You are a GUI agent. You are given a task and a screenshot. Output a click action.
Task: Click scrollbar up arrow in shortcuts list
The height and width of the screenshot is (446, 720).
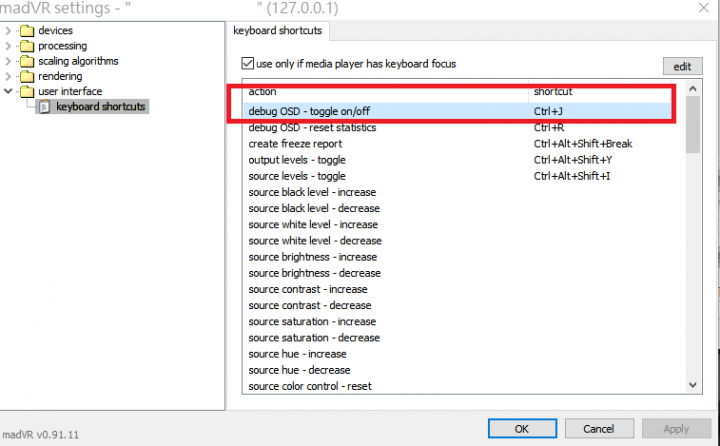pyautogui.click(x=693, y=89)
